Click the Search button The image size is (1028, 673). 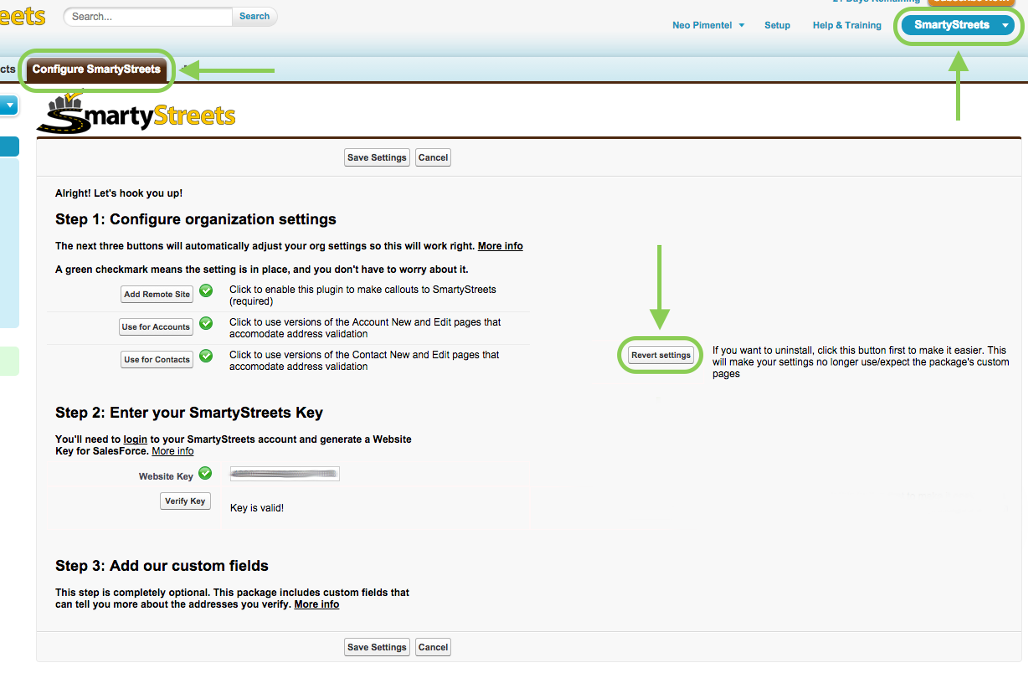254,16
